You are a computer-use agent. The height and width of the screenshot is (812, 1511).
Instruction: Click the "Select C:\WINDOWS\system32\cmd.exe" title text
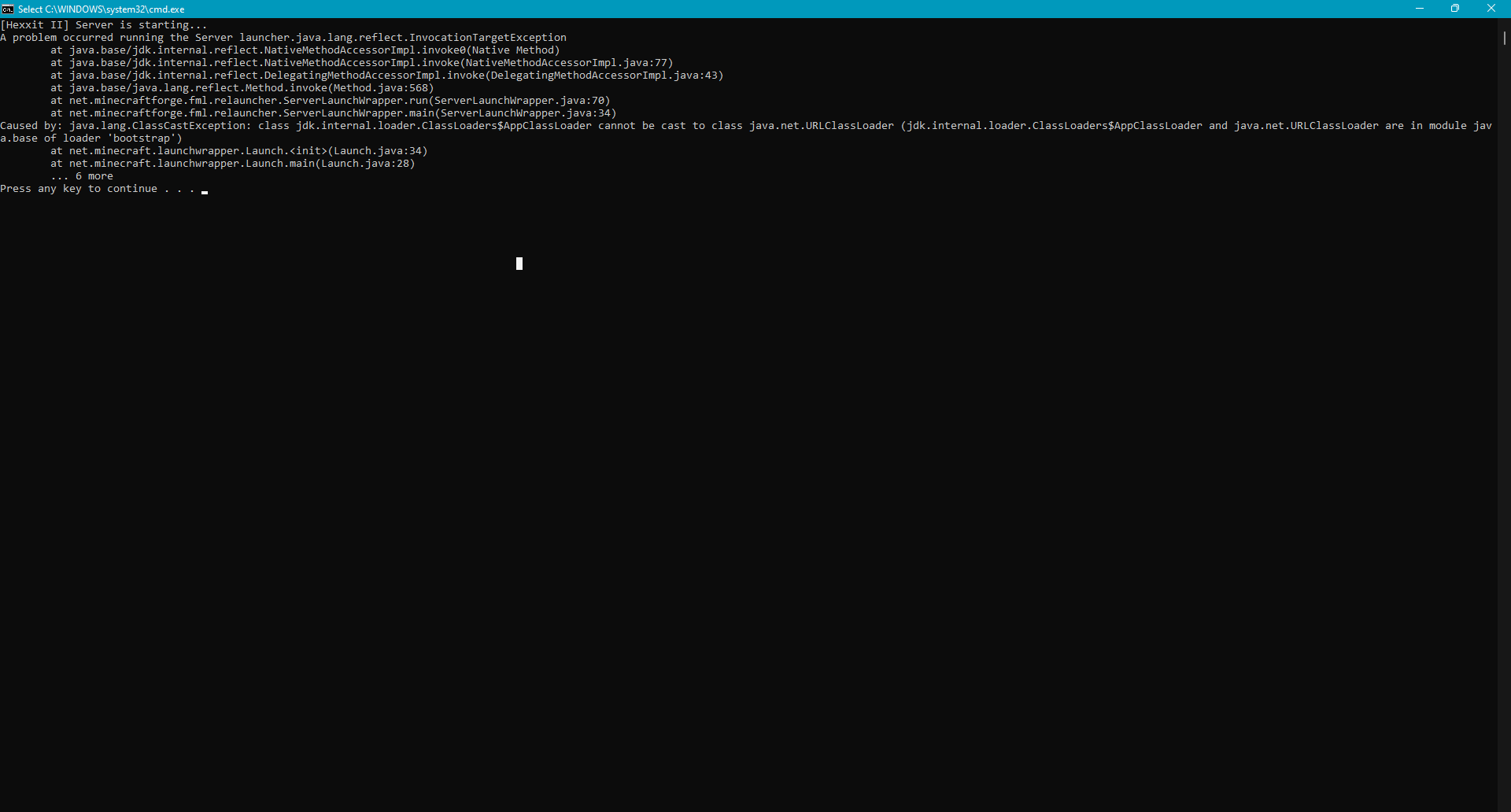coord(102,9)
